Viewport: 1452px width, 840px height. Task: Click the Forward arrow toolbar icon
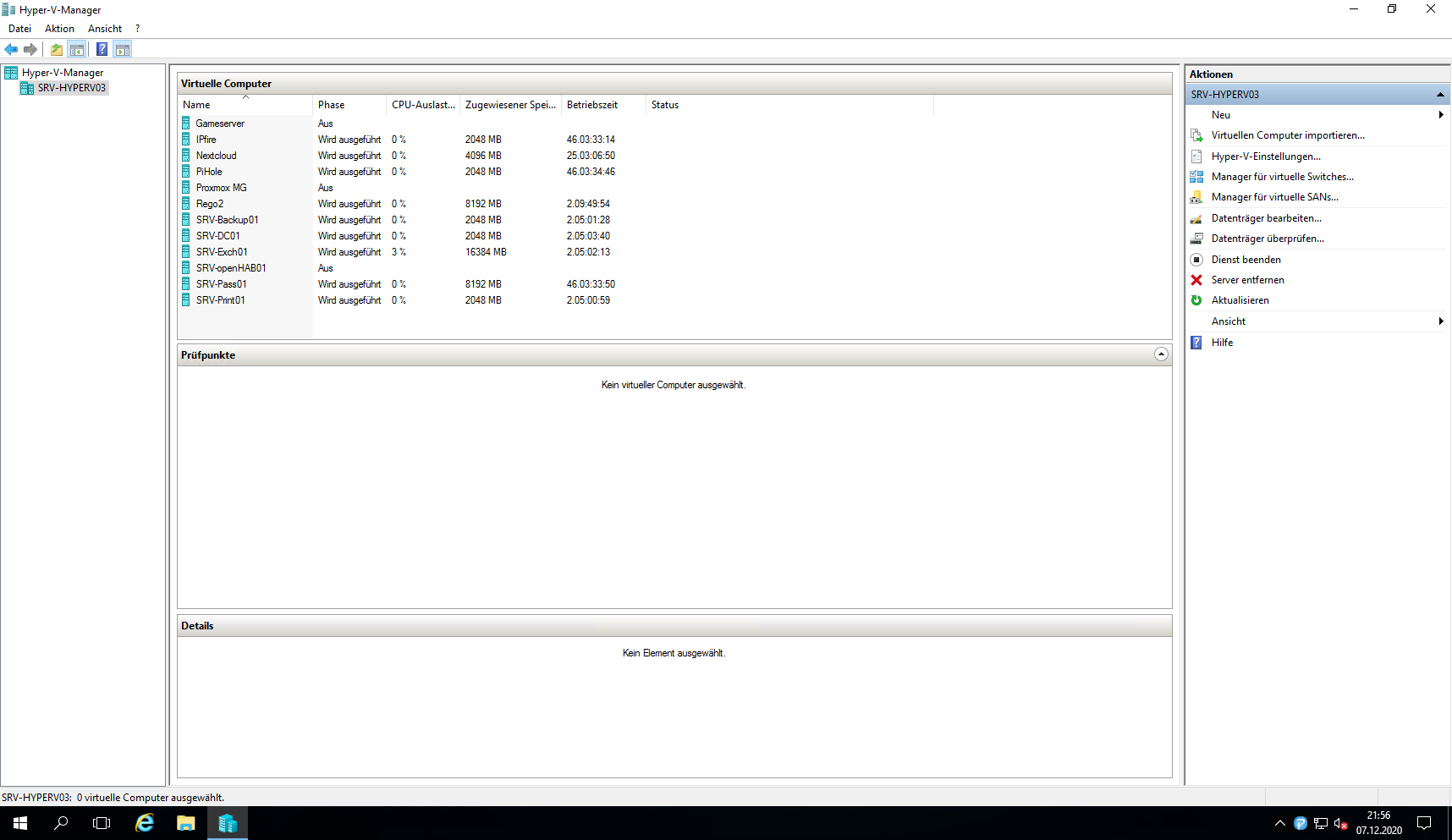(30, 49)
